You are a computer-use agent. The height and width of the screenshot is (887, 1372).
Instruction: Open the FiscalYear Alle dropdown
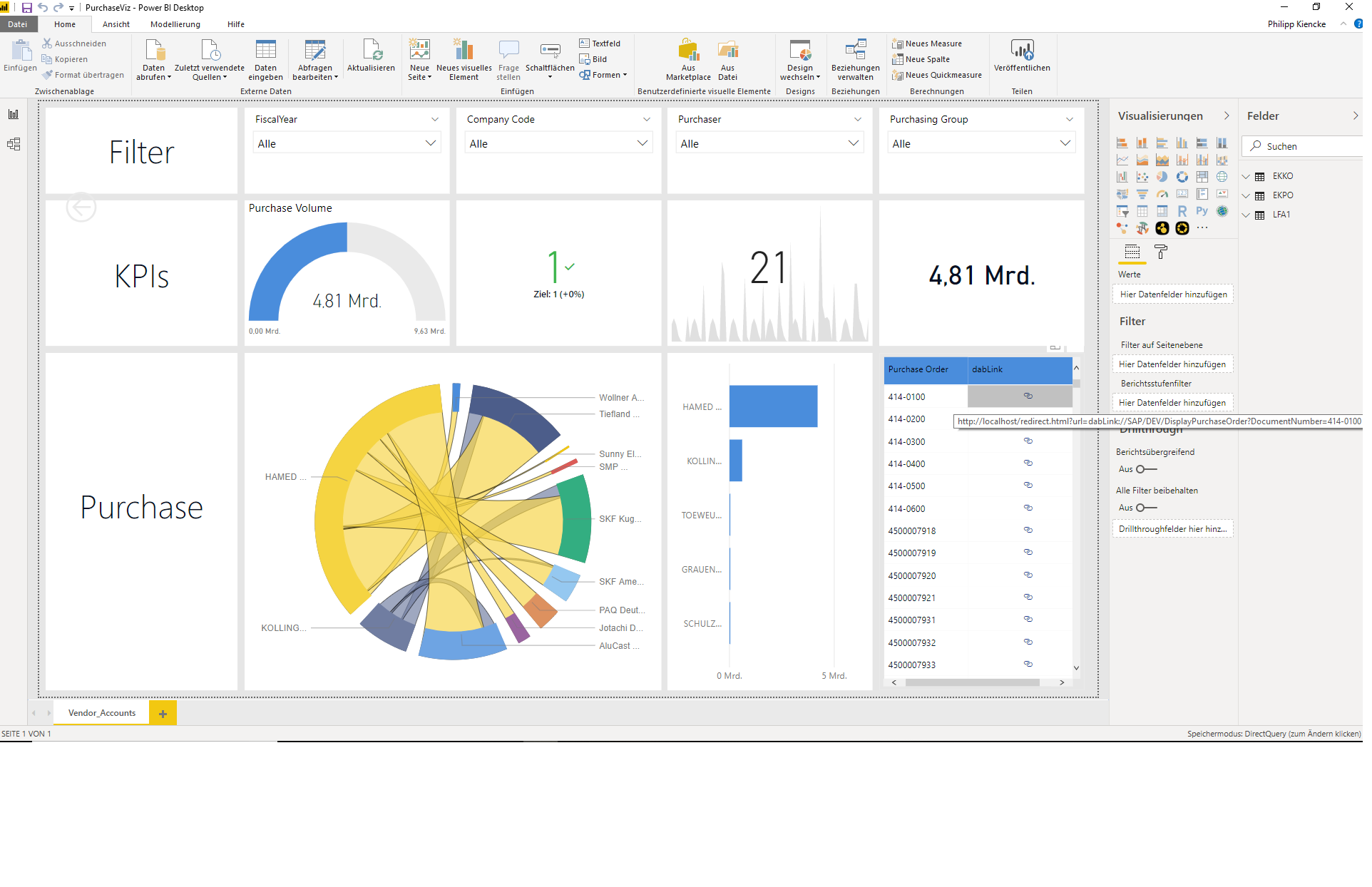[x=431, y=143]
